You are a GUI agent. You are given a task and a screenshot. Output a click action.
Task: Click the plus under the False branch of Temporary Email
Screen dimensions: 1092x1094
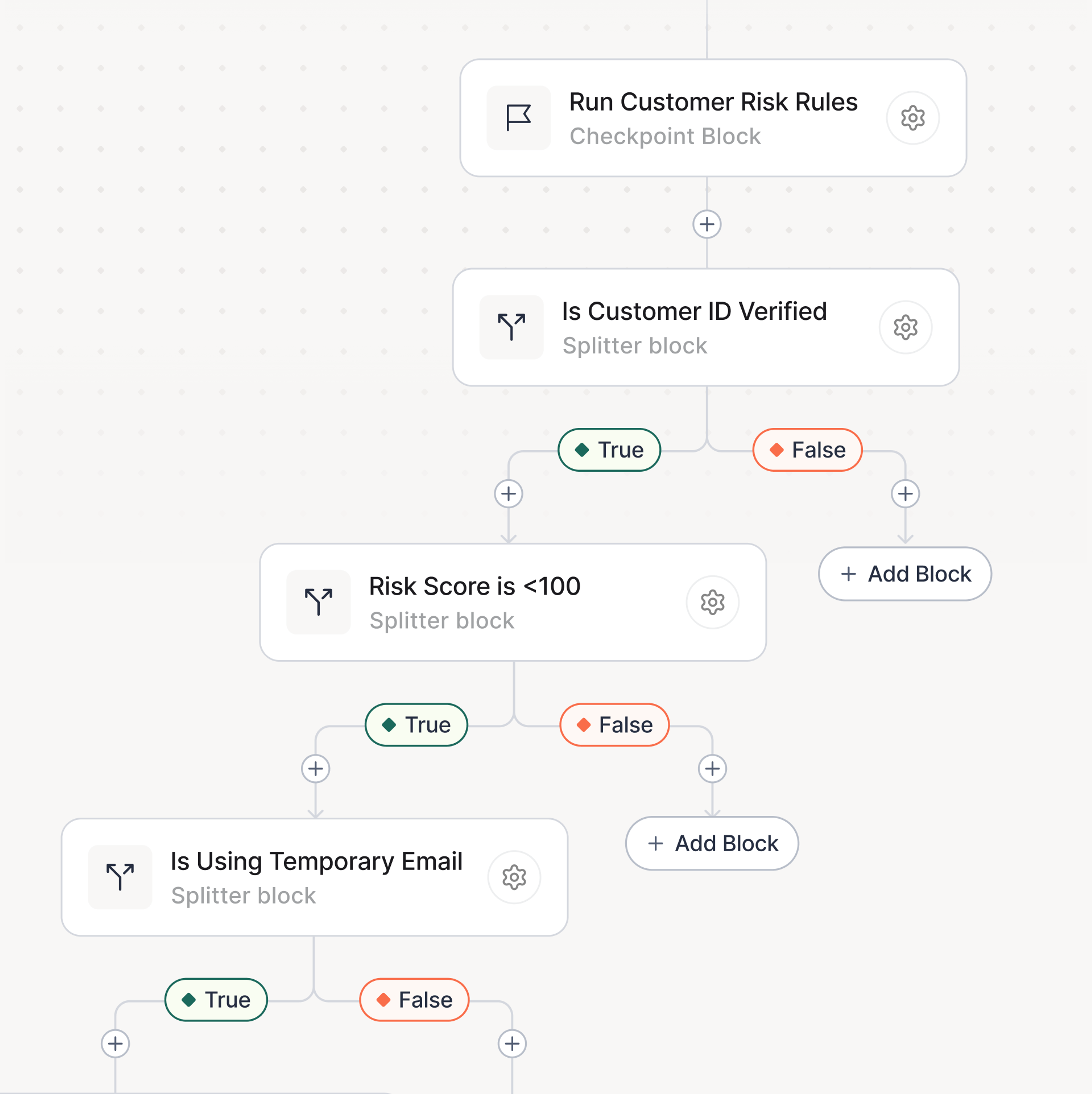pyautogui.click(x=512, y=1043)
